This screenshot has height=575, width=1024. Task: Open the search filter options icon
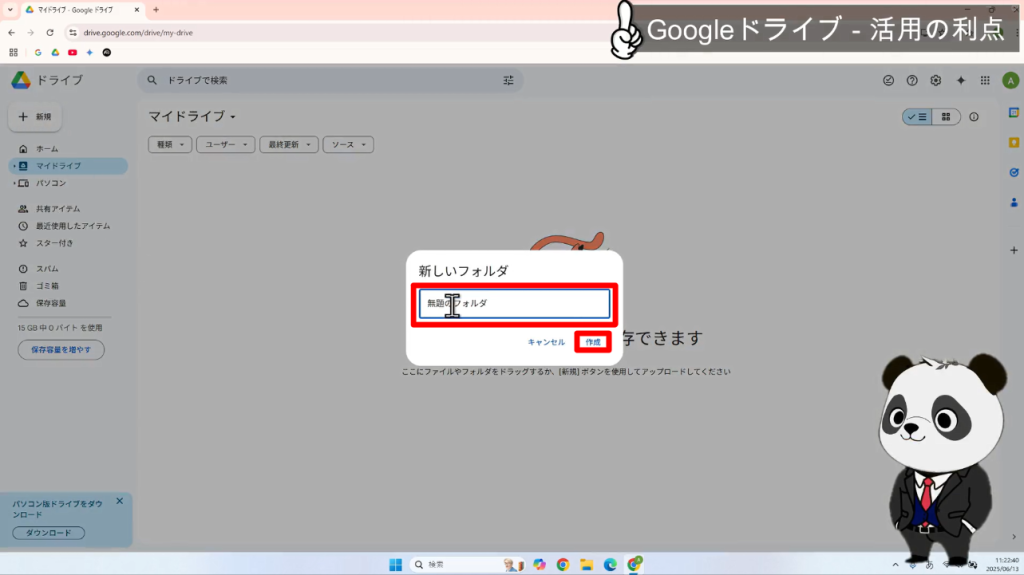pos(508,80)
